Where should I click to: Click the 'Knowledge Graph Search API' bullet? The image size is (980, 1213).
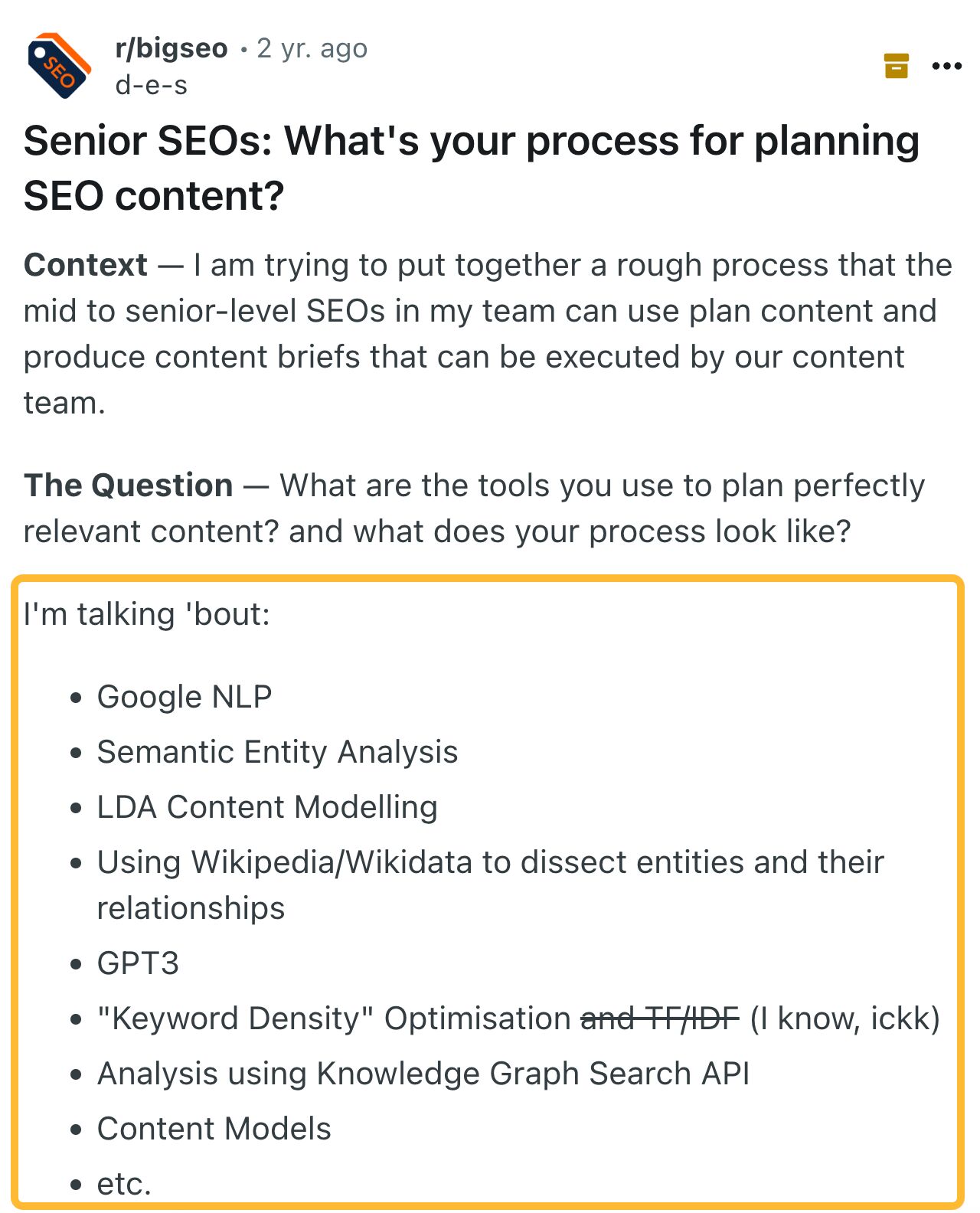click(x=423, y=1074)
